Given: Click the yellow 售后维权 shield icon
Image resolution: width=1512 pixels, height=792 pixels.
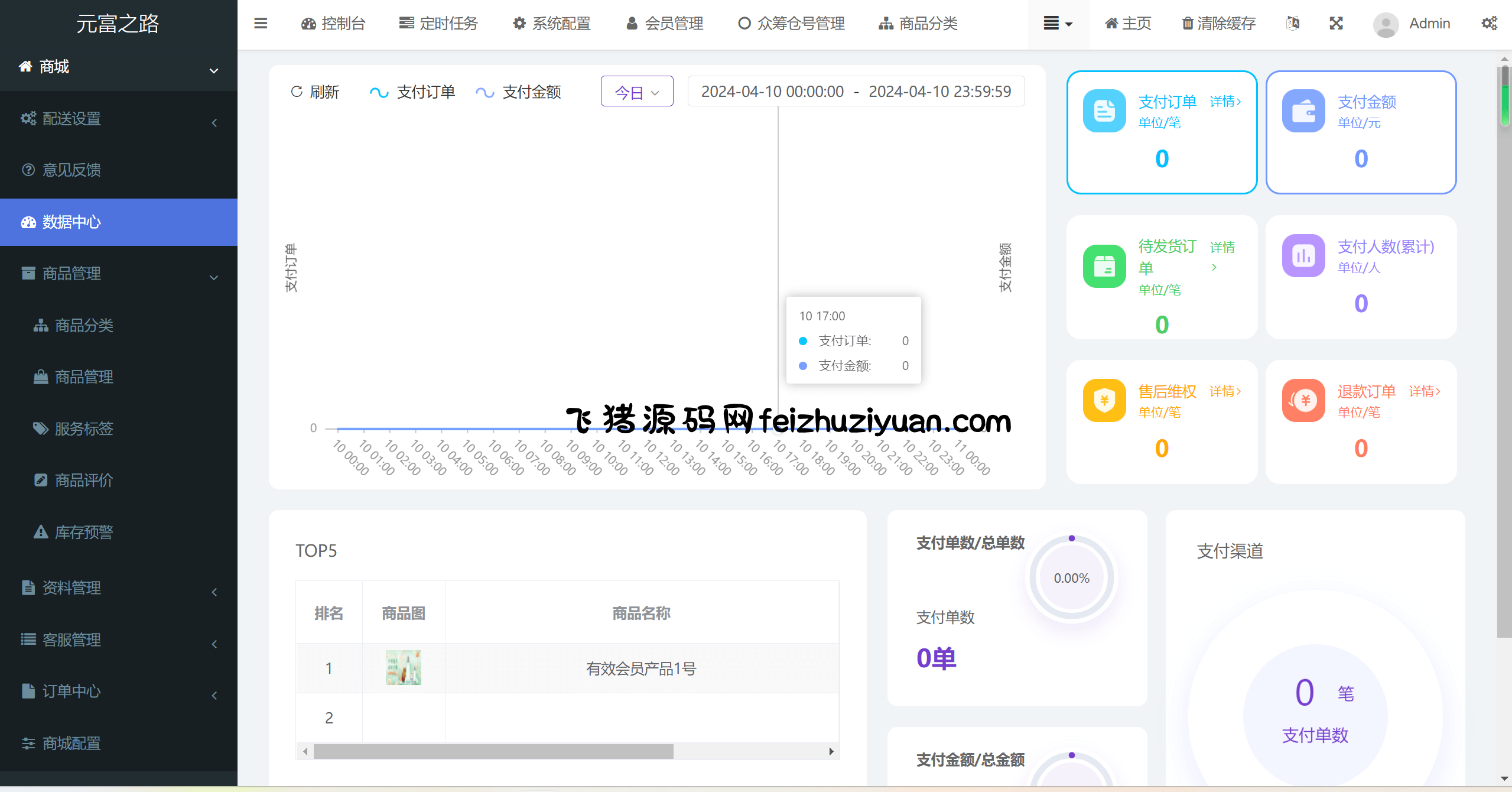Looking at the screenshot, I should coord(1104,400).
